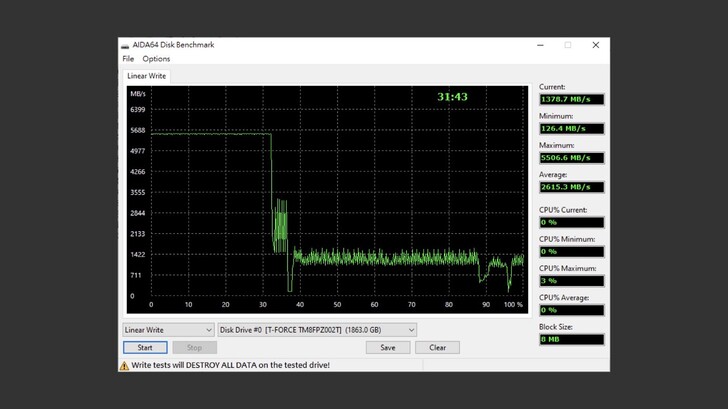The width and height of the screenshot is (728, 409).
Task: Open the Options menu
Action: coord(156,59)
